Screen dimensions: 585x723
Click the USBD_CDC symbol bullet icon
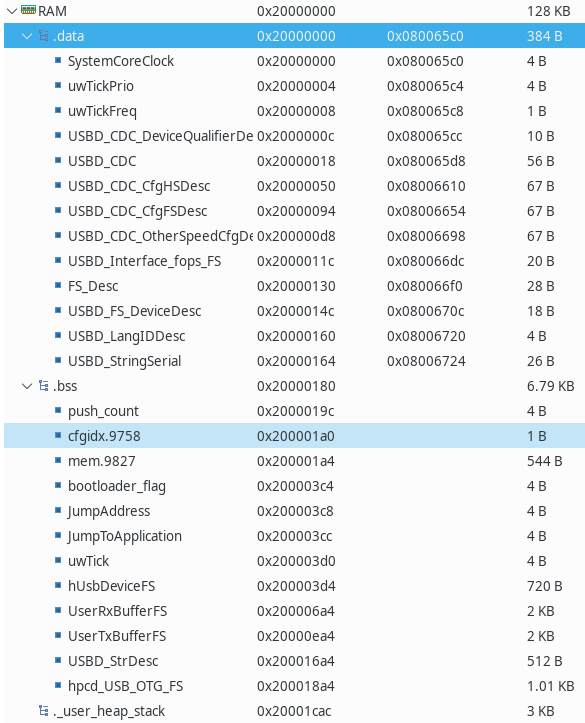click(x=58, y=160)
